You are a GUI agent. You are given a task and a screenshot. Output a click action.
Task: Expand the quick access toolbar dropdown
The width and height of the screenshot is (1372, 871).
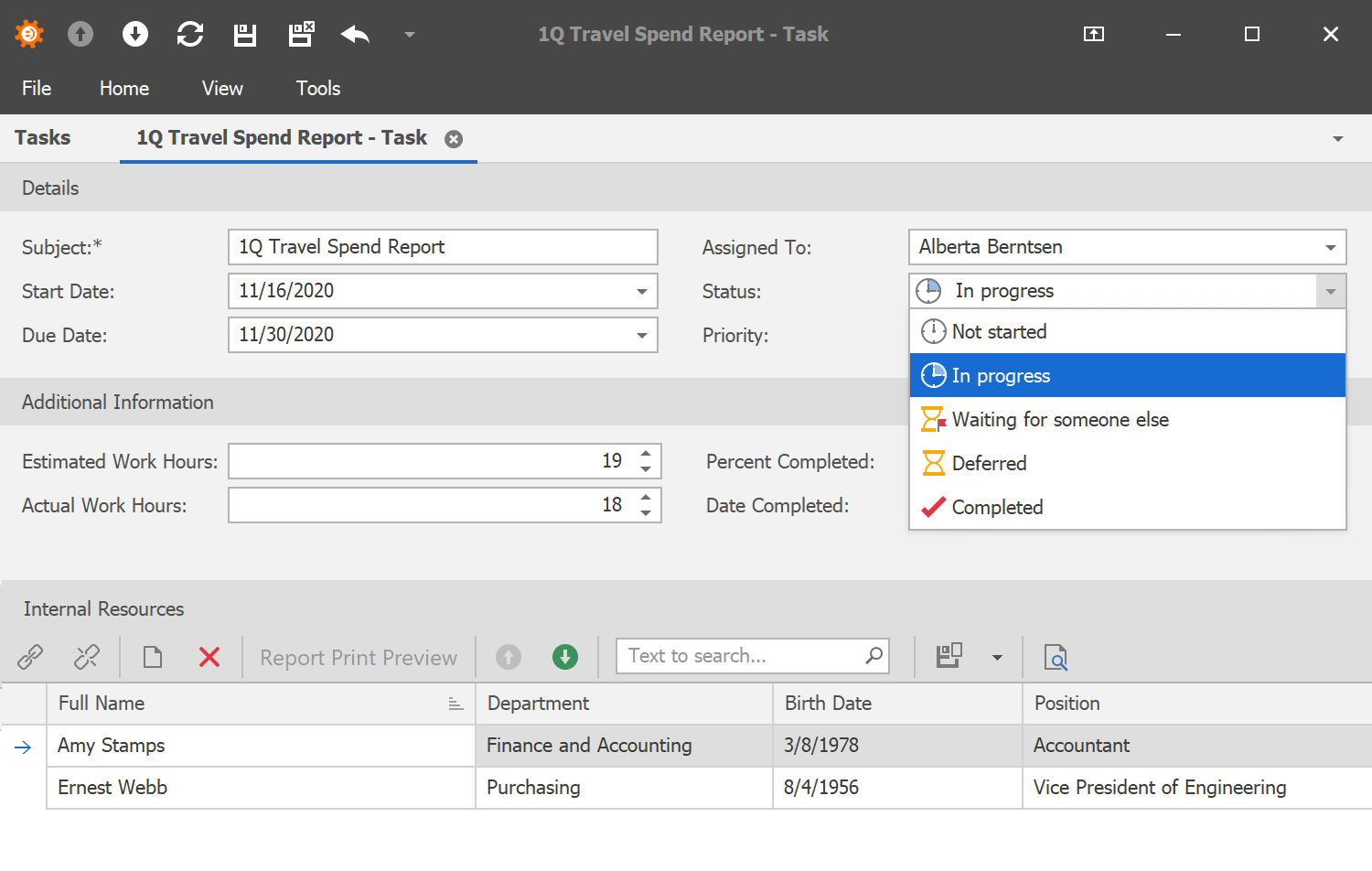(409, 34)
